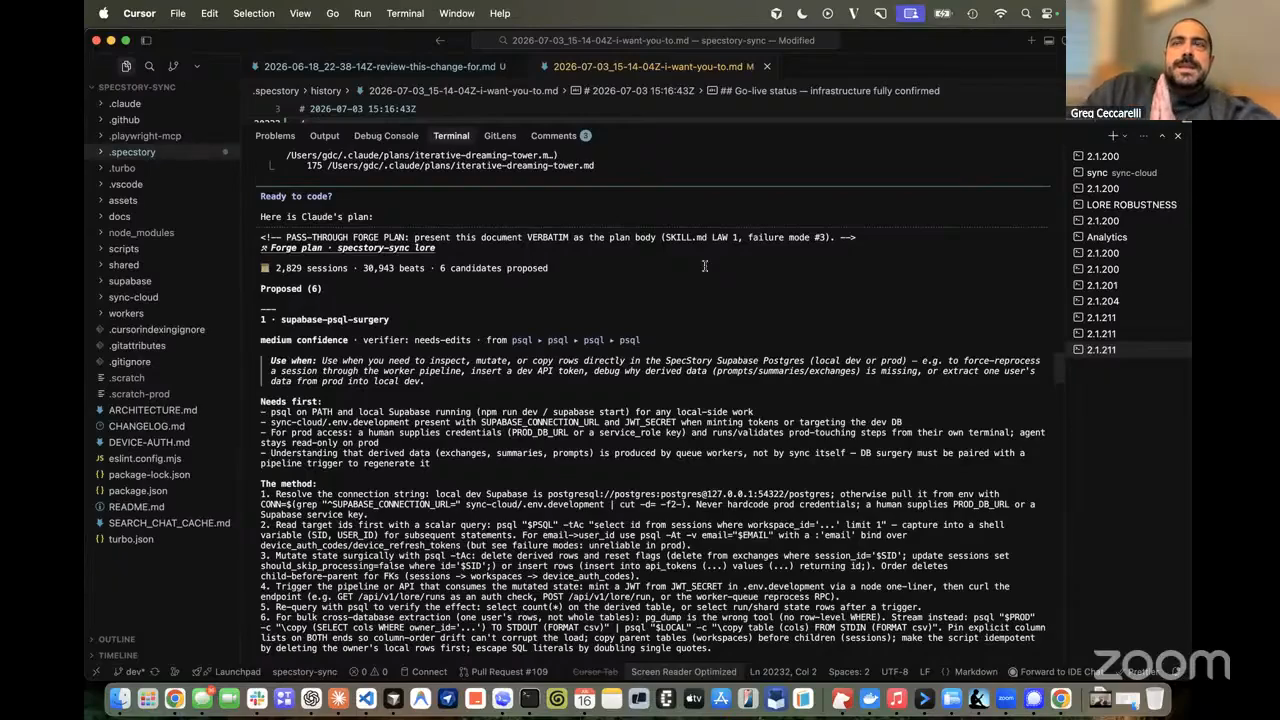
Task: Open SEARCH_CHAT_CACHE.md file
Action: (160, 523)
